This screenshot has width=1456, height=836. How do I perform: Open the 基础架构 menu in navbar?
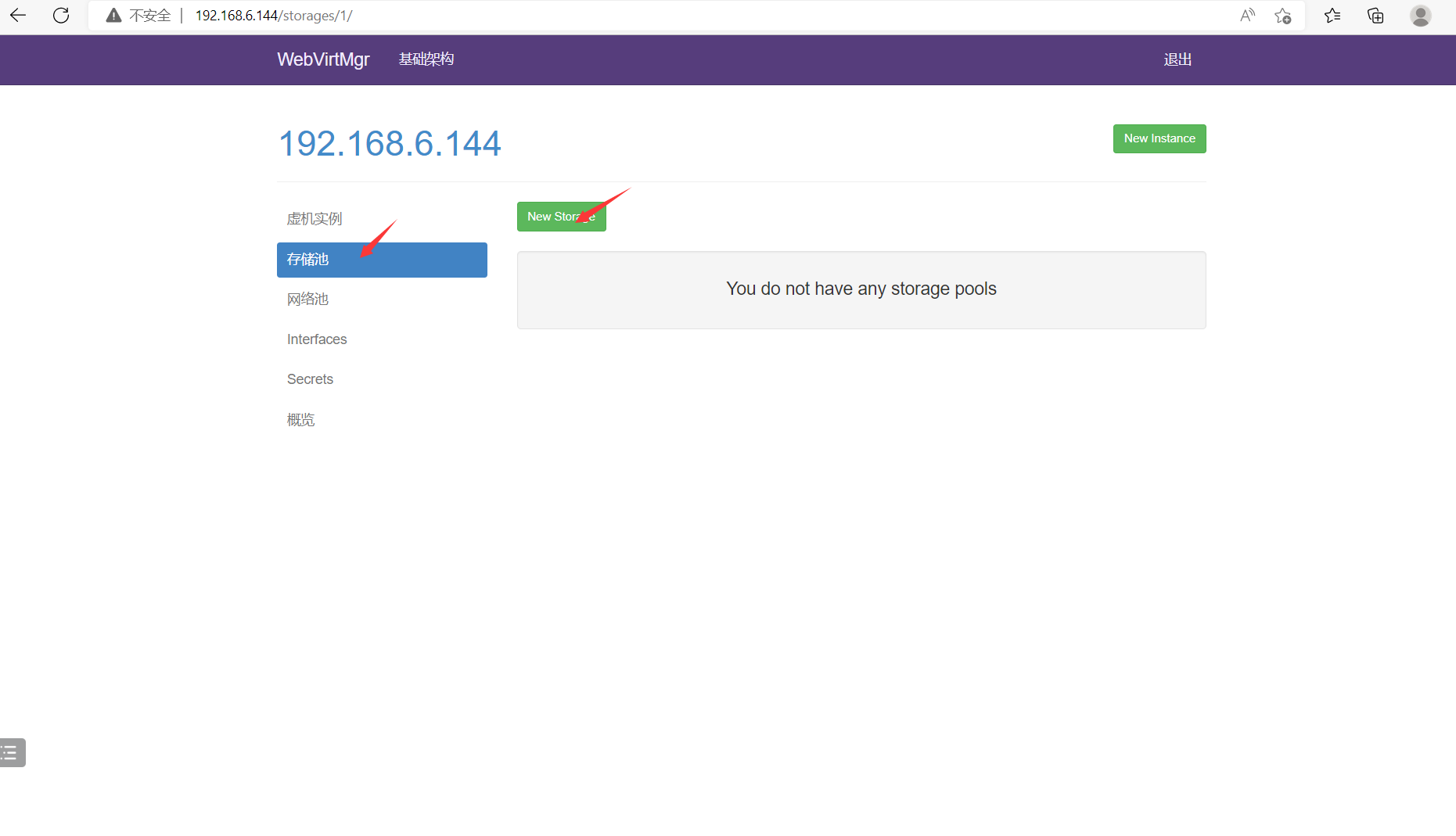tap(426, 59)
